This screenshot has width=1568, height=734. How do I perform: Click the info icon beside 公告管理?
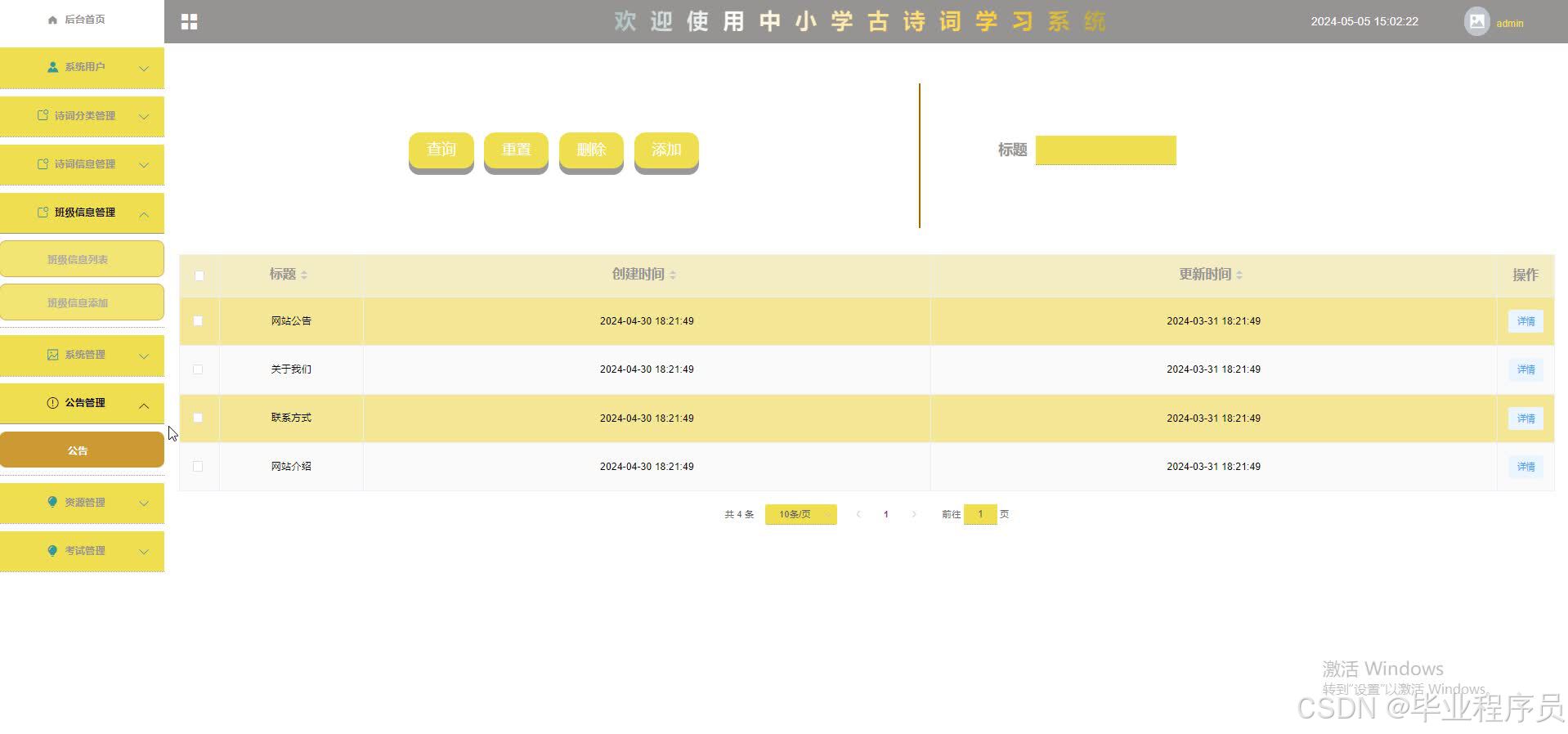[x=53, y=403]
